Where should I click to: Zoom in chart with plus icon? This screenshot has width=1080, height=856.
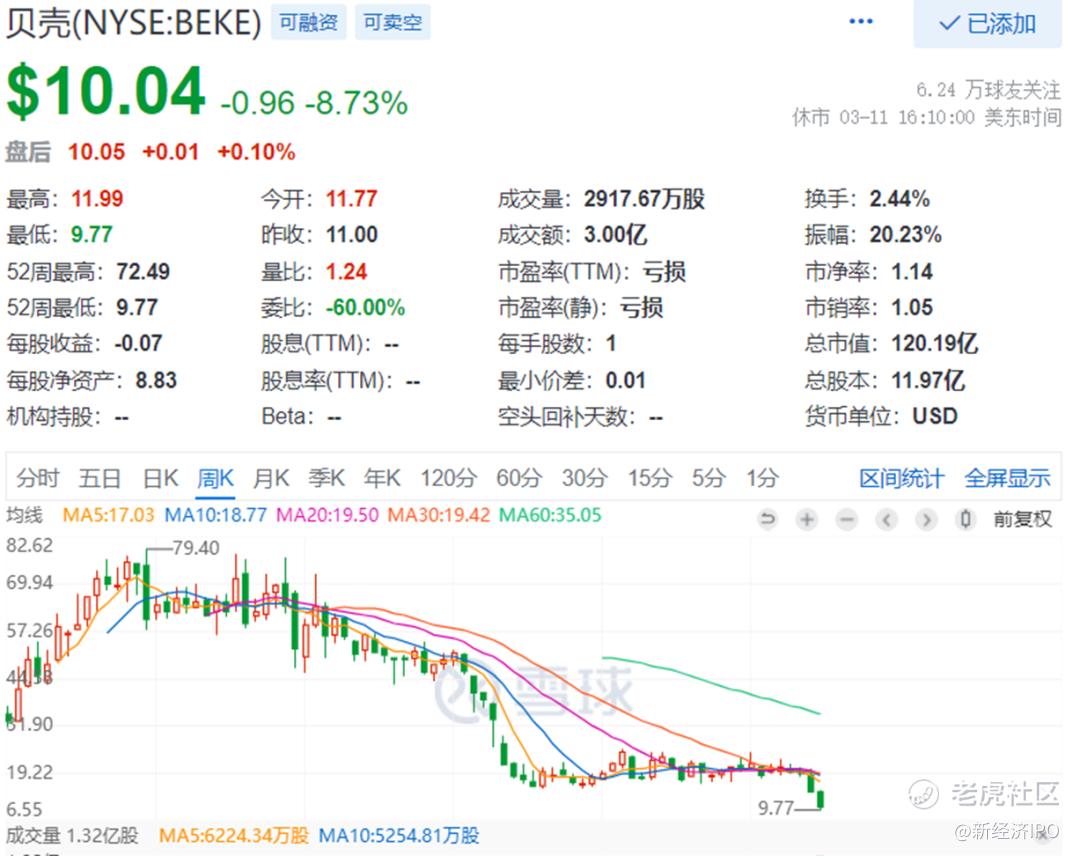coord(807,519)
